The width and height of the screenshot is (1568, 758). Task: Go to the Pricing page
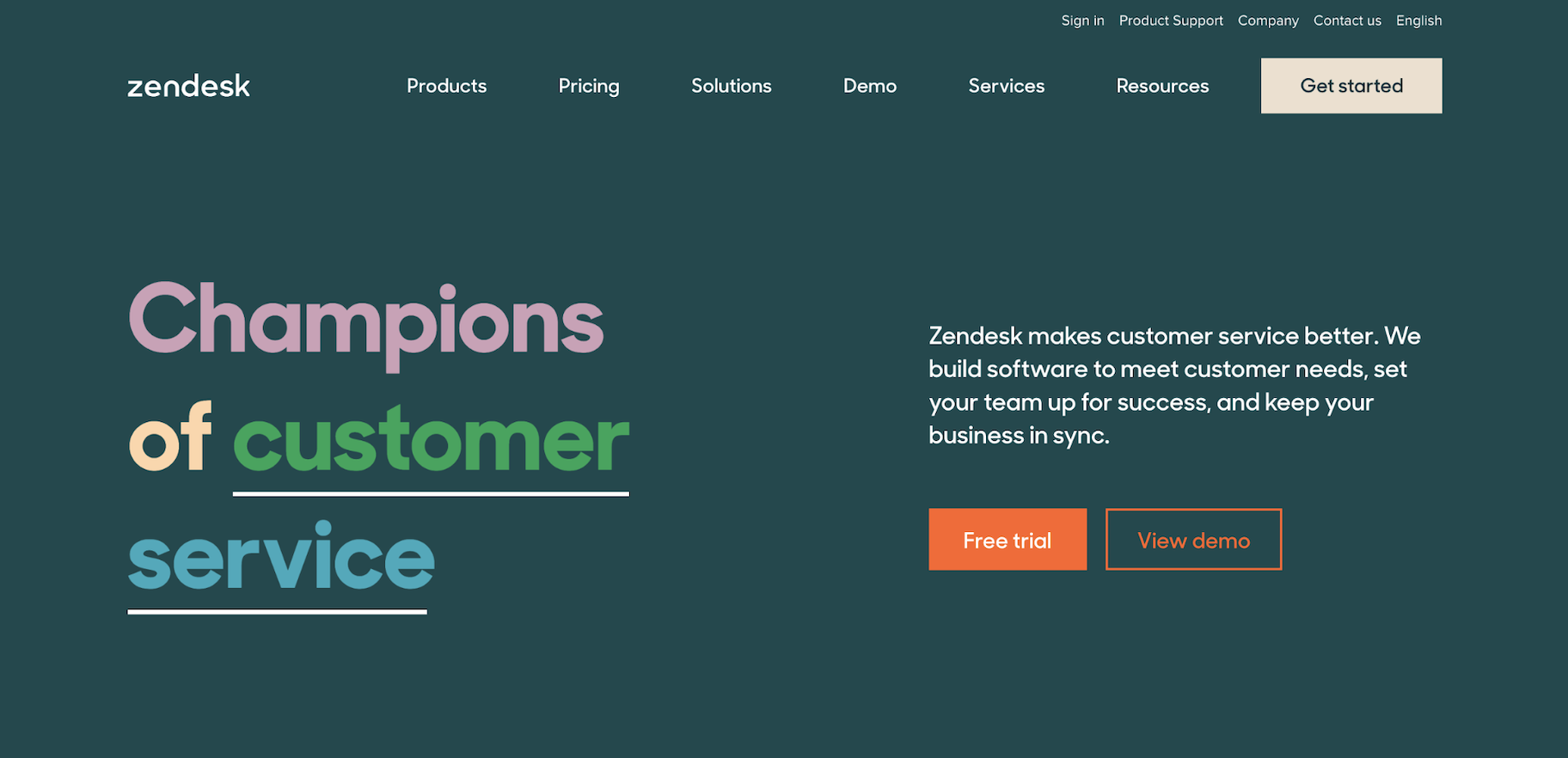pyautogui.click(x=589, y=86)
